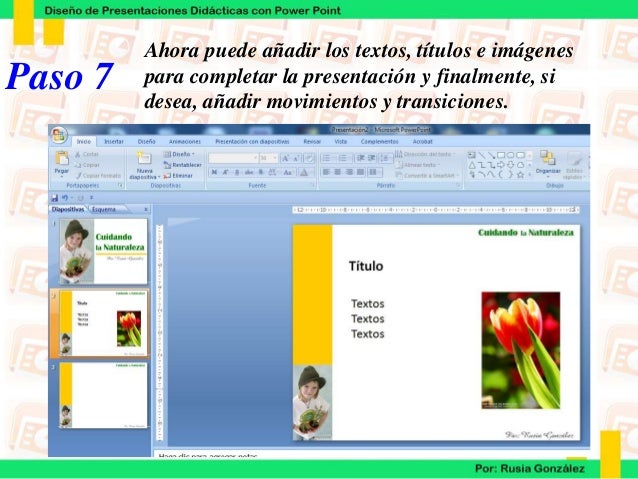Open the Diseño layout dropdown
Viewport: 638px width, 479px height.
pos(179,154)
